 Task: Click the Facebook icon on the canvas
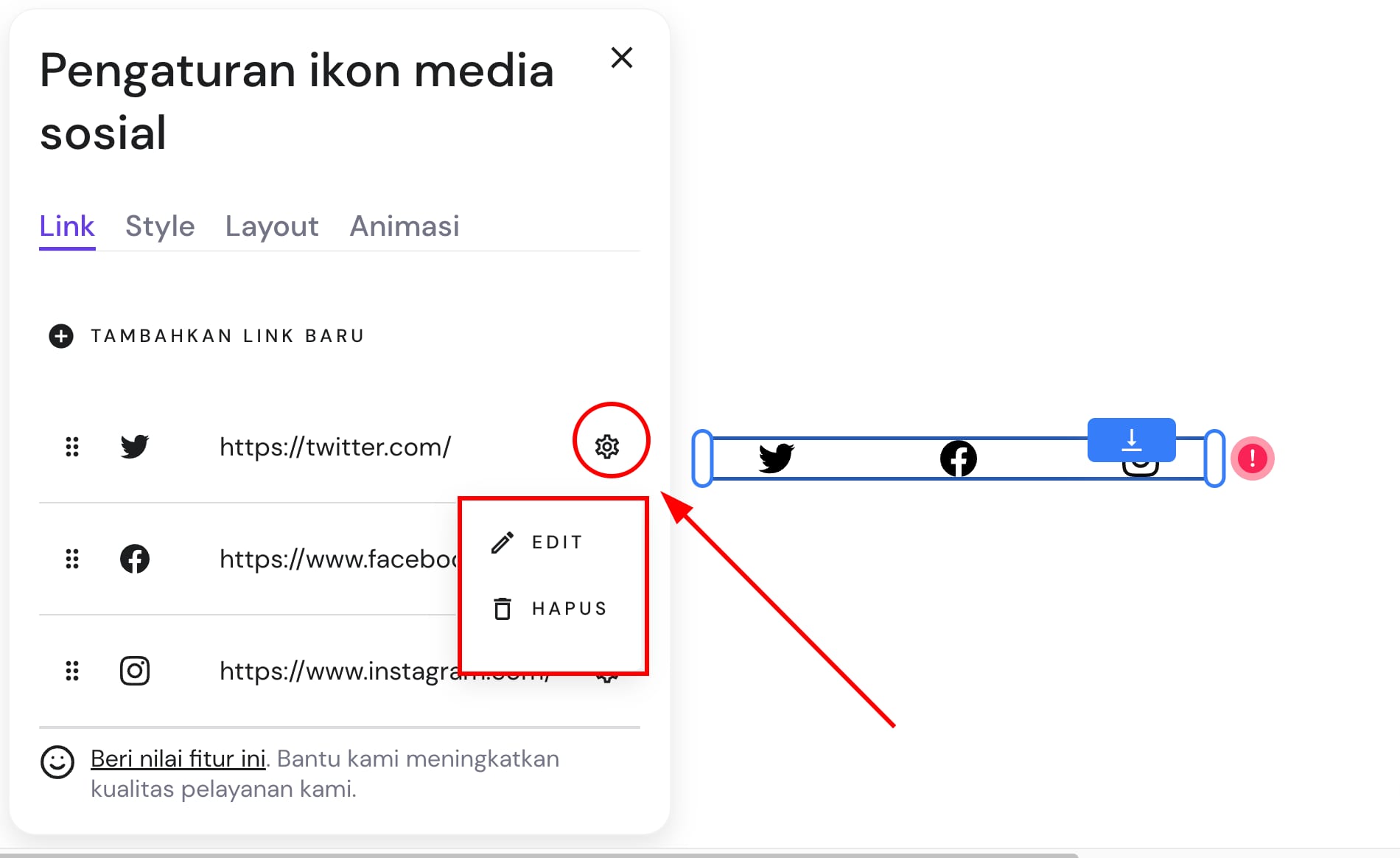point(958,458)
